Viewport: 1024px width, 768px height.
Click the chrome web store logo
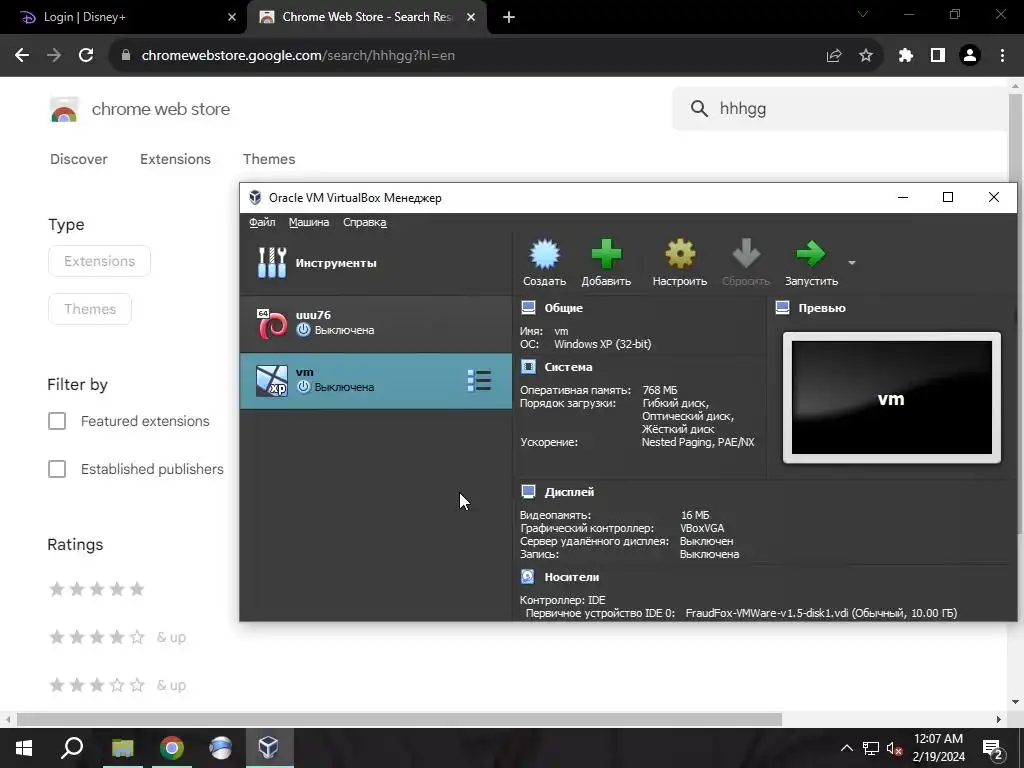[64, 109]
